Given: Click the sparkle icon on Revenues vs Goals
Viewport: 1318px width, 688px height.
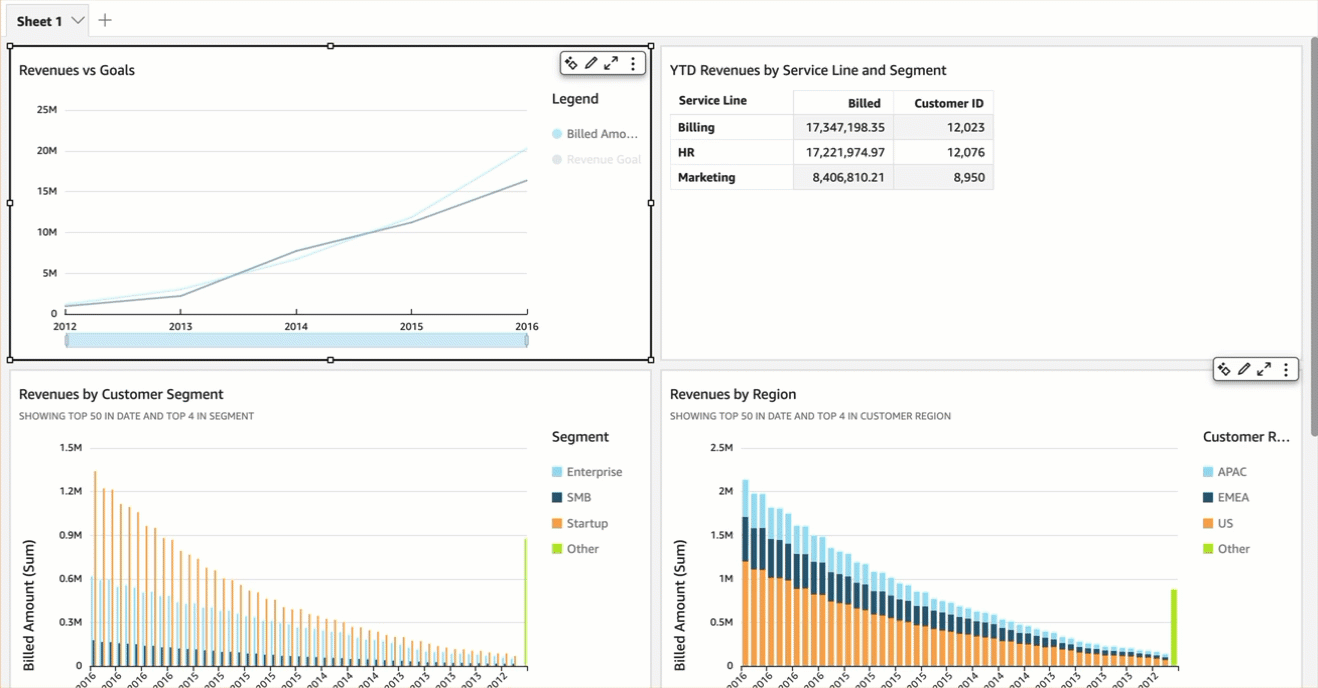Looking at the screenshot, I should tap(571, 63).
